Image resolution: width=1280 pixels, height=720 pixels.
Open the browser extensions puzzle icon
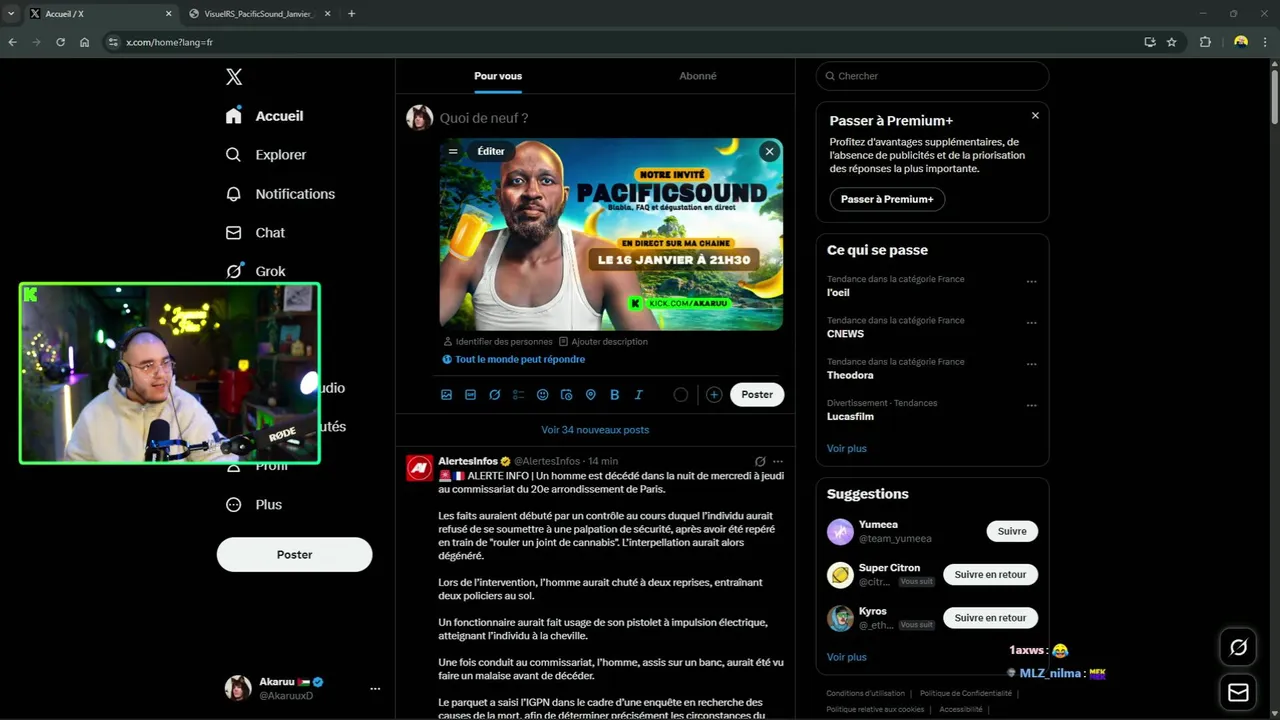(x=1205, y=42)
